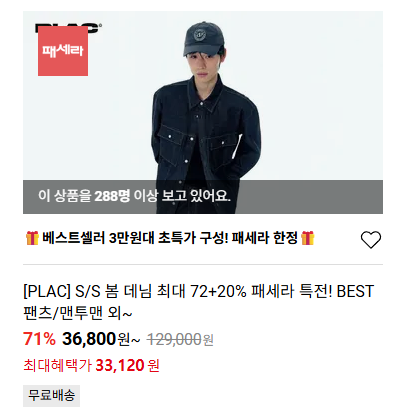Click the 무료배송 tag
The height and width of the screenshot is (417, 402).
pyautogui.click(x=51, y=396)
